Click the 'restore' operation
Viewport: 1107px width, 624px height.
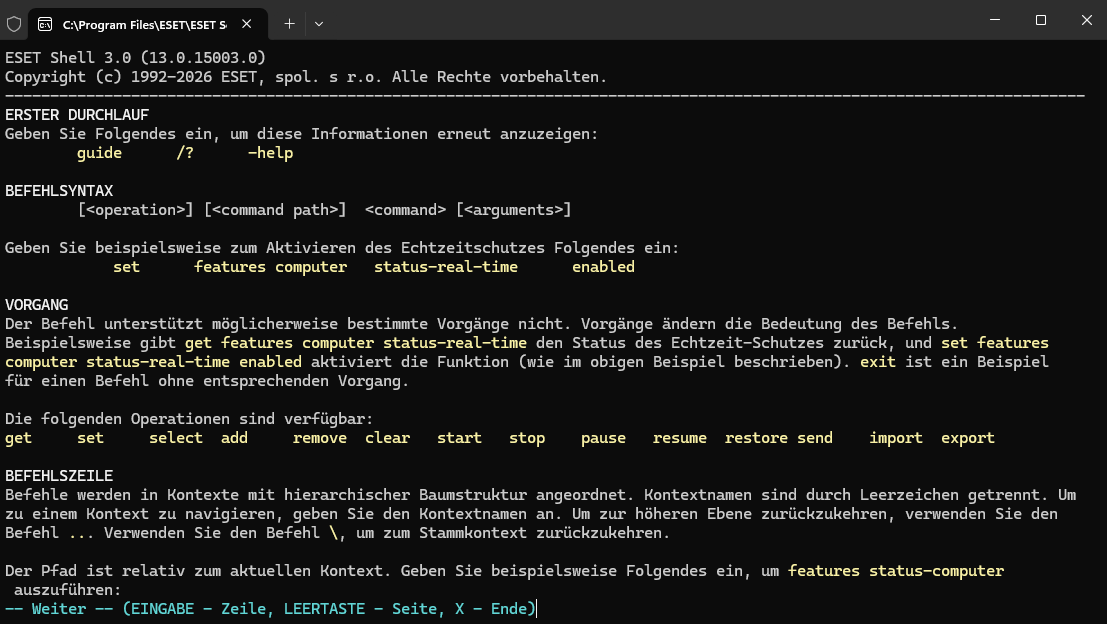point(757,438)
